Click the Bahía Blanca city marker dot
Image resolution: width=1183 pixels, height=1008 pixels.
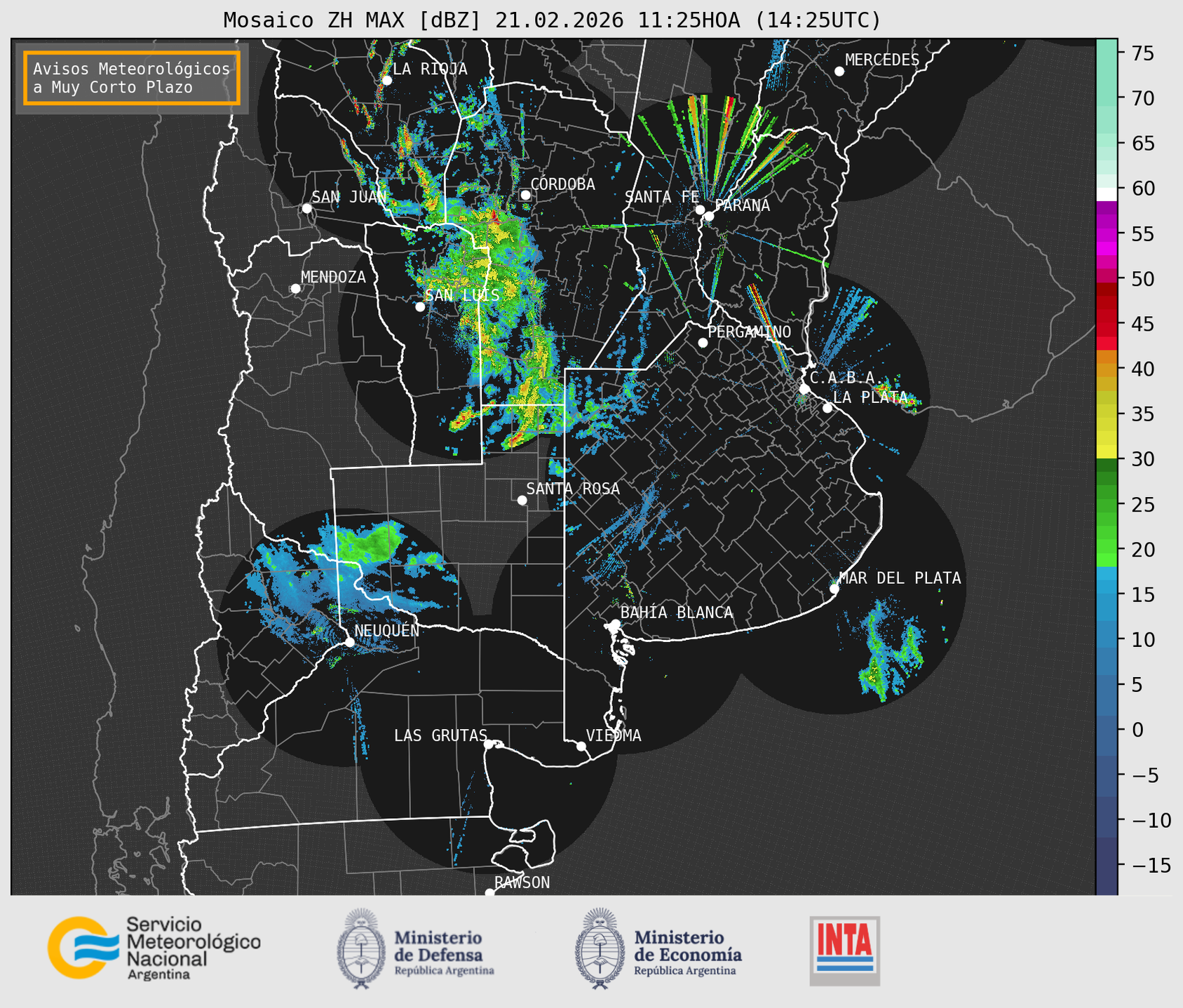click(x=615, y=624)
